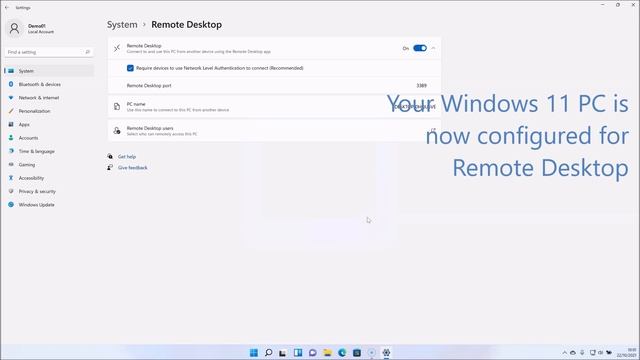The height and width of the screenshot is (360, 640).
Task: Click the search magnifier icon in settings
Action: tap(87, 52)
